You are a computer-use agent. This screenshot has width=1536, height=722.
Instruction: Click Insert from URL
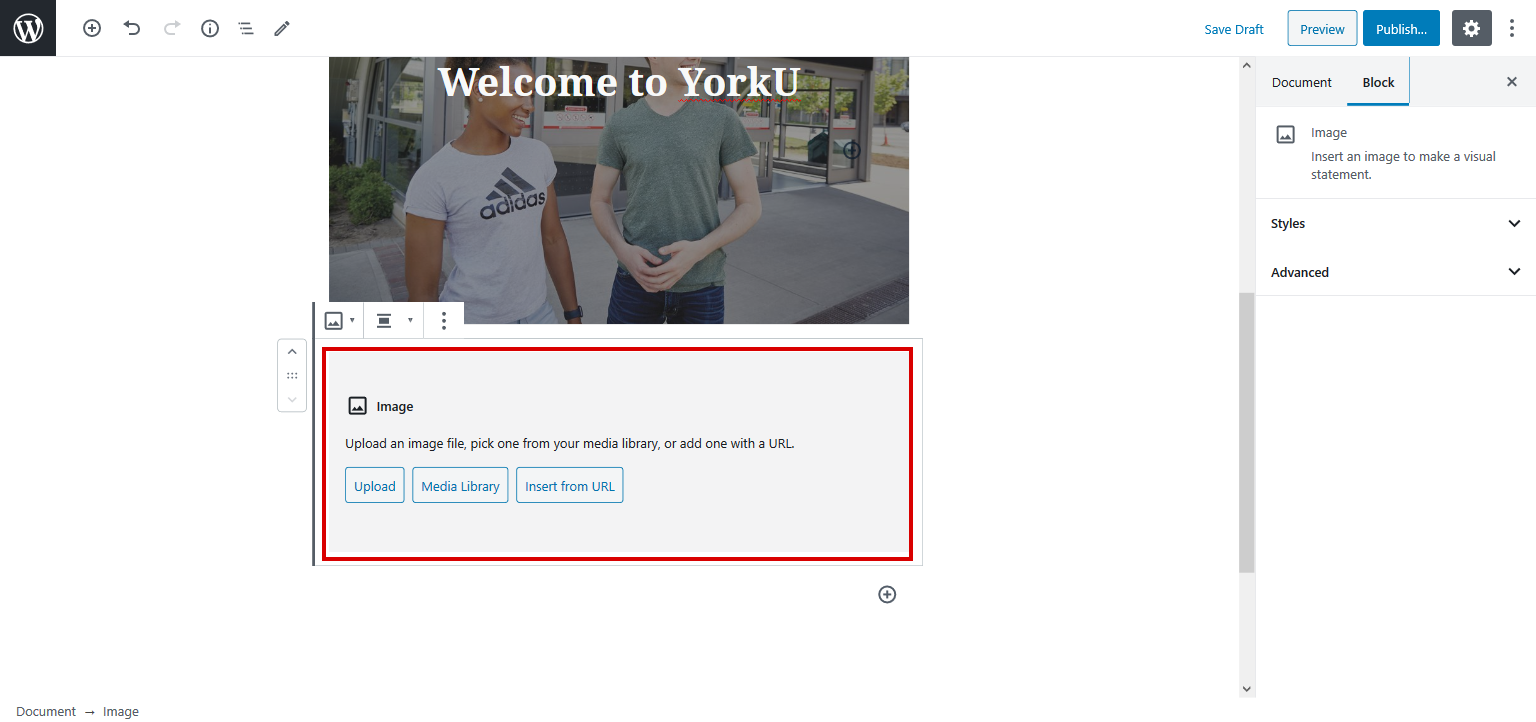pyautogui.click(x=570, y=486)
